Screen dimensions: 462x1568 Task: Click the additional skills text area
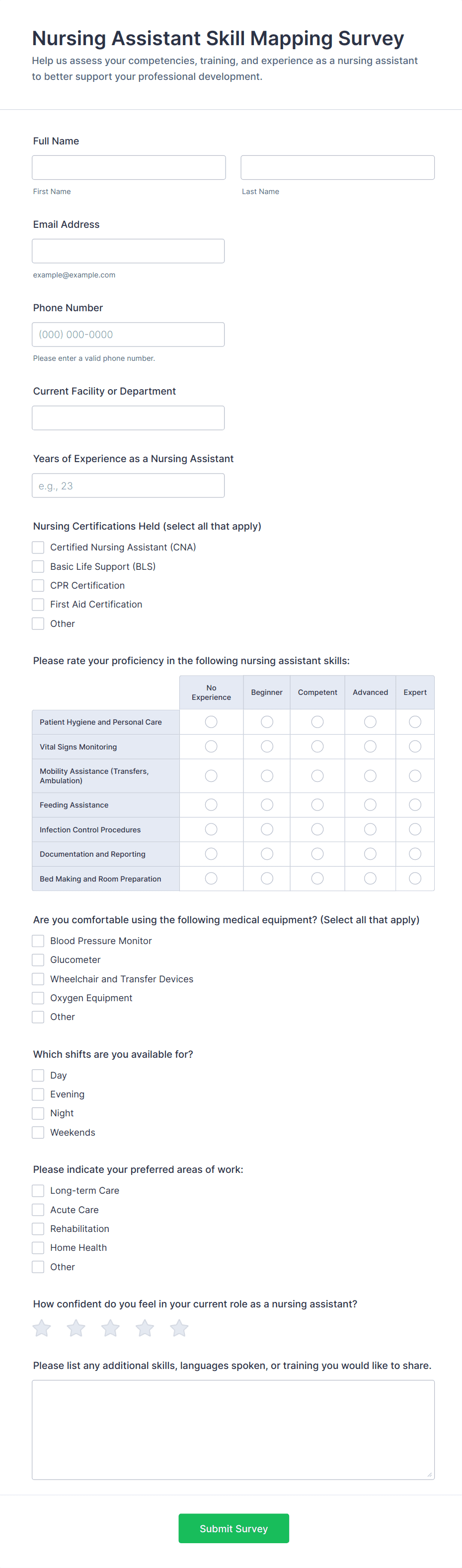pyautogui.click(x=233, y=1429)
